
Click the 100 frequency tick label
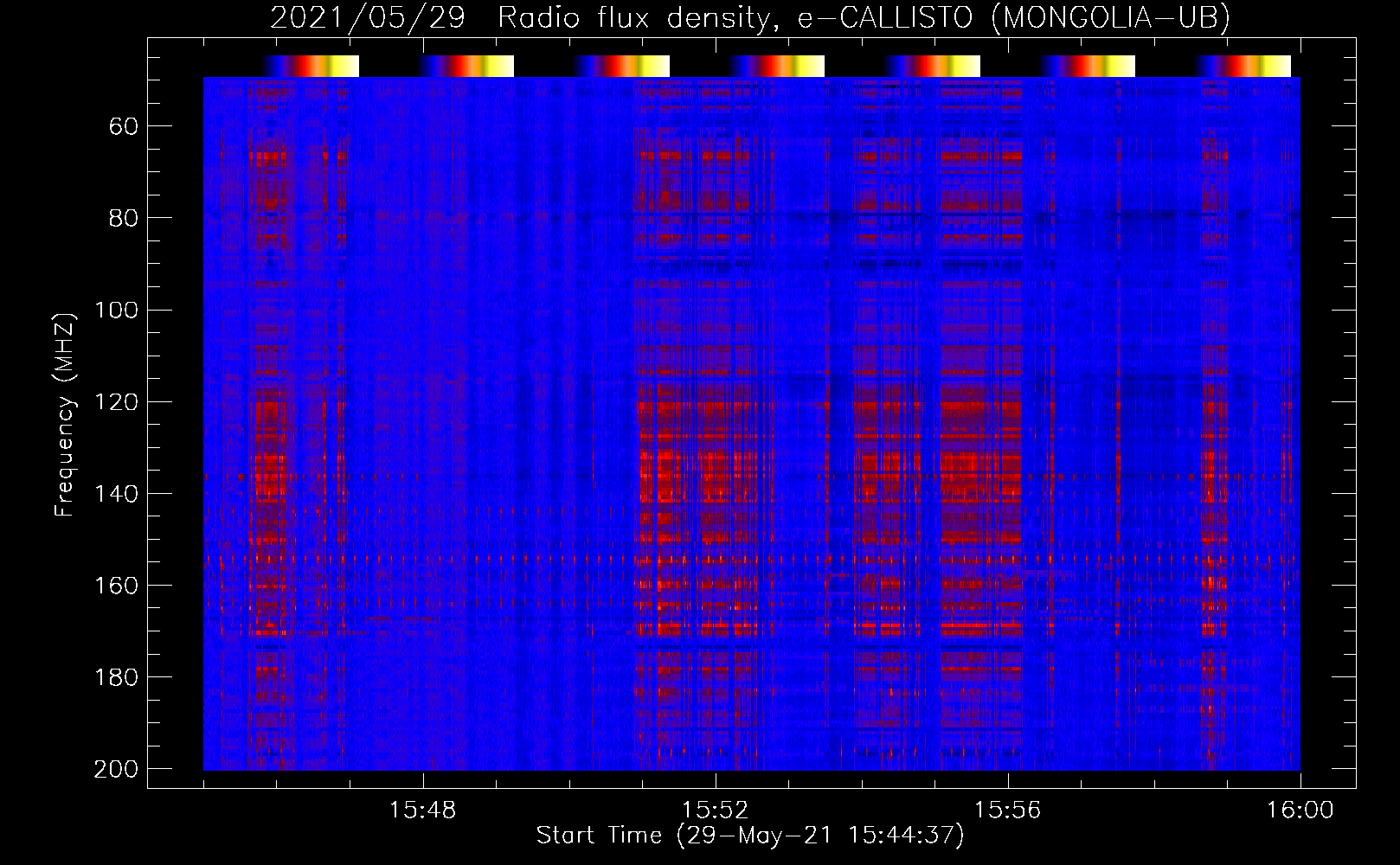click(x=116, y=311)
